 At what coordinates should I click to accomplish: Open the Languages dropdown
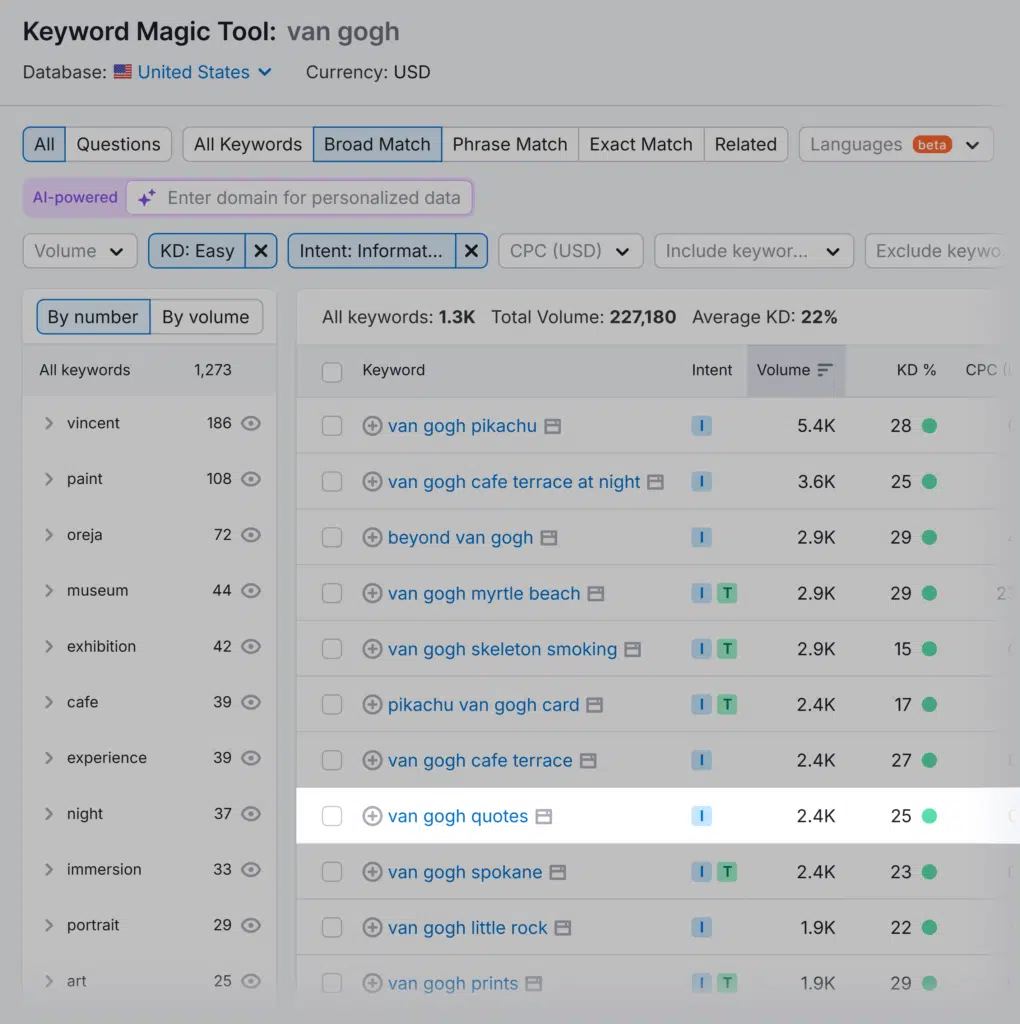896,144
